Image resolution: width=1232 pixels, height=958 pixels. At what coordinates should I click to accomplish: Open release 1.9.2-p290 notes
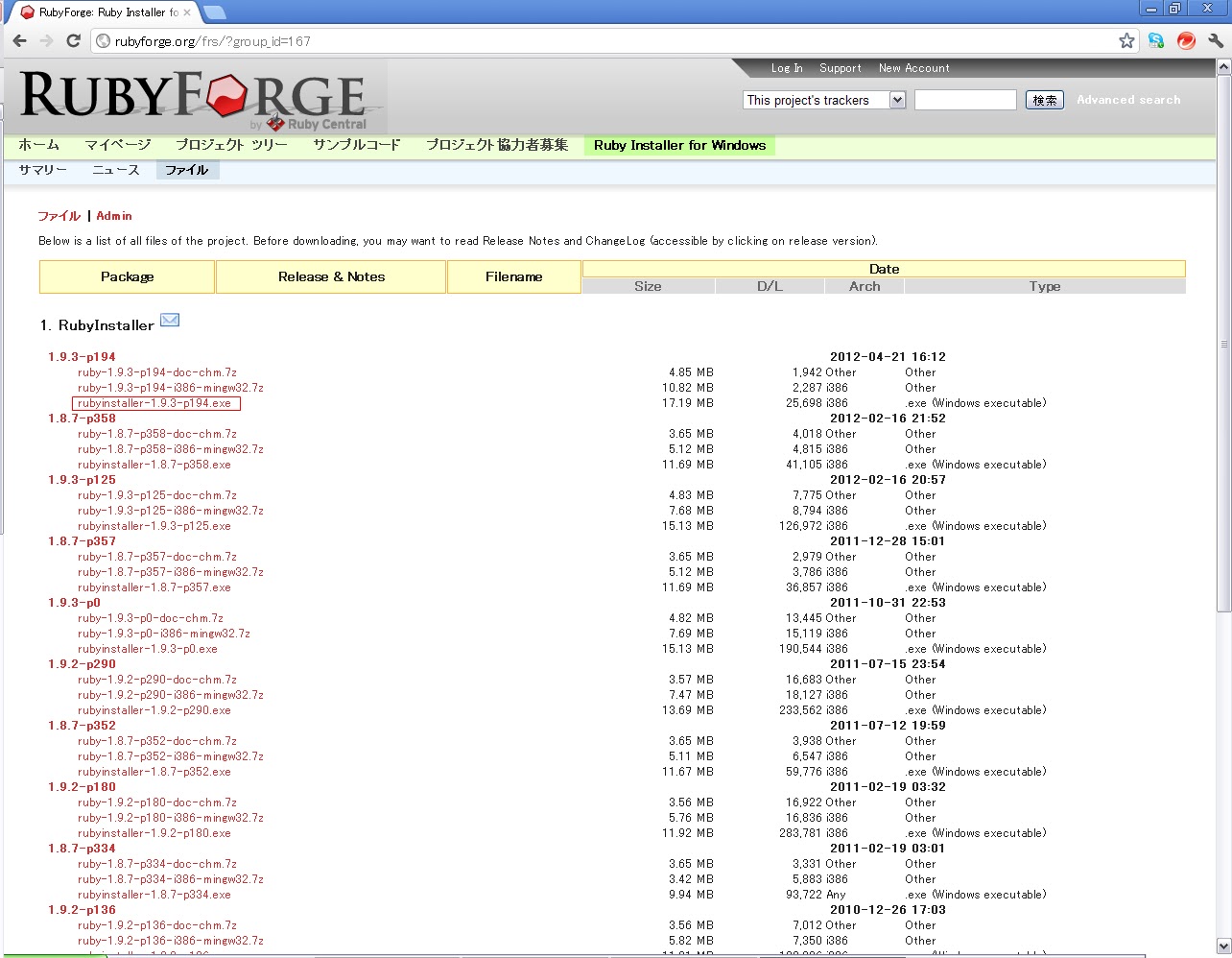point(82,664)
